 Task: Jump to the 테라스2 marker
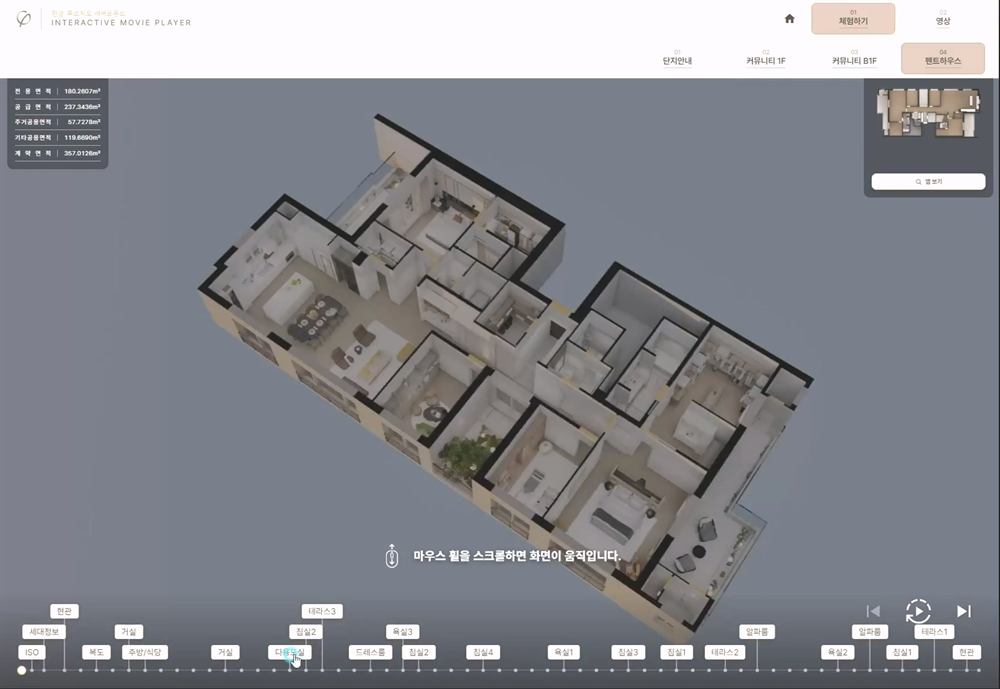(725, 652)
